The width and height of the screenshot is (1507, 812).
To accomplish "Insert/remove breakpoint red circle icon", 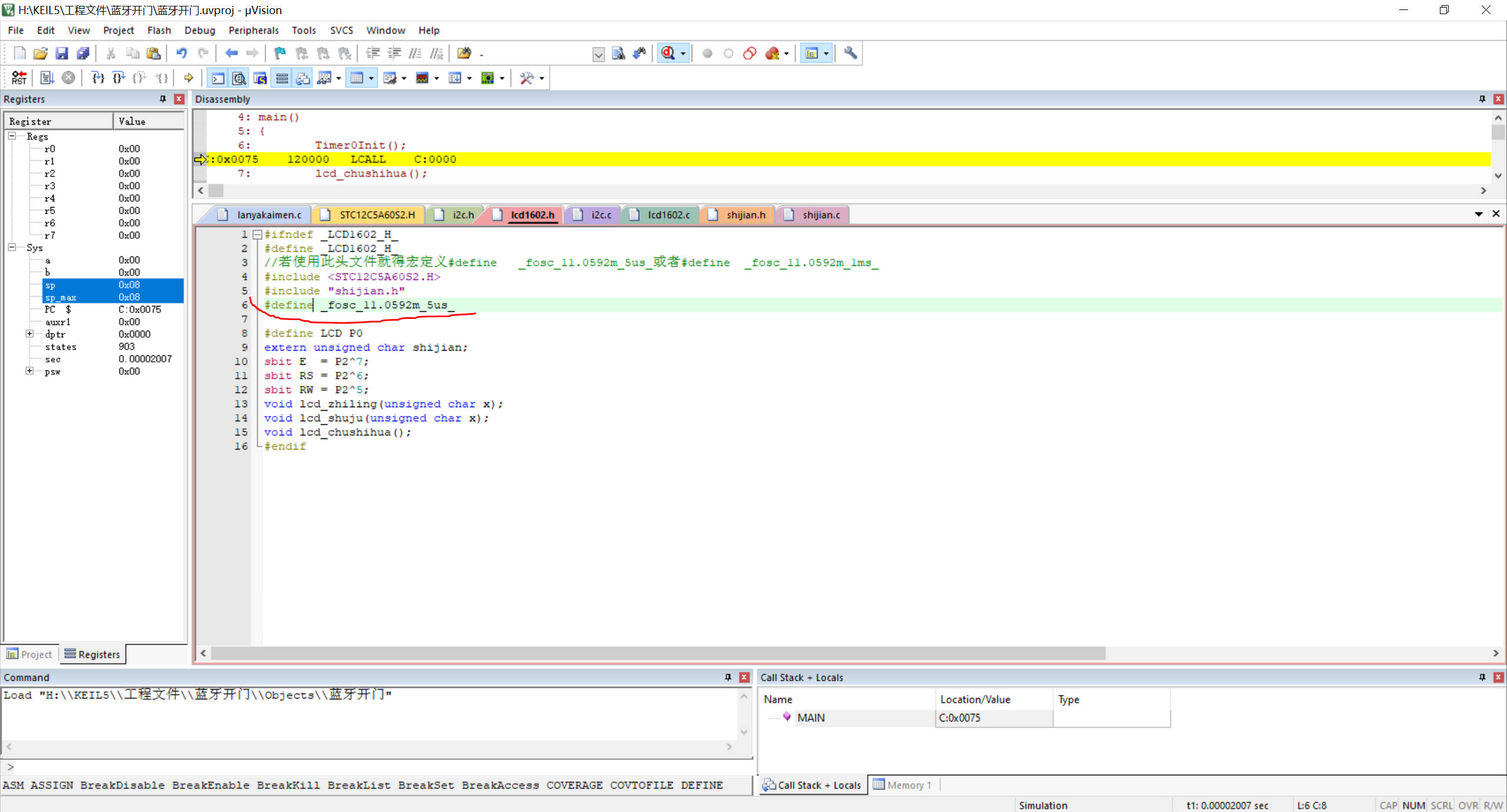I will pos(707,54).
